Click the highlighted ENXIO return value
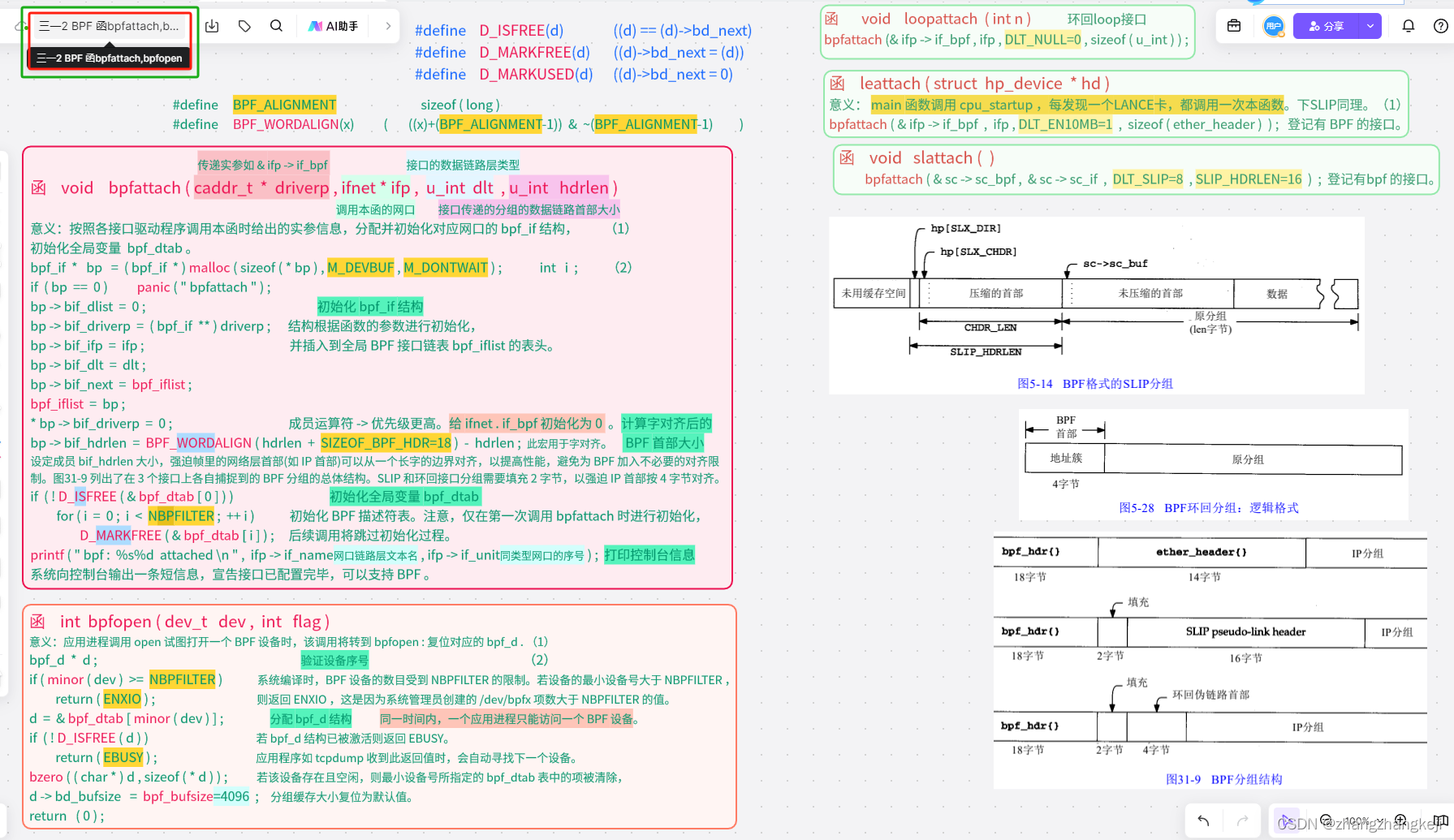This screenshot has width=1454, height=840. pyautogui.click(x=122, y=700)
